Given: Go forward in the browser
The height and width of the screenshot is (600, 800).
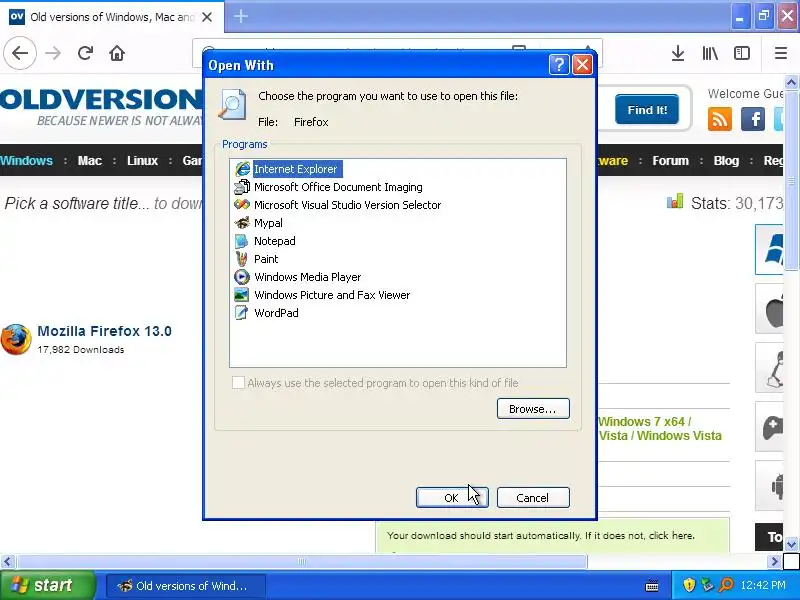Looking at the screenshot, I should coord(53,53).
